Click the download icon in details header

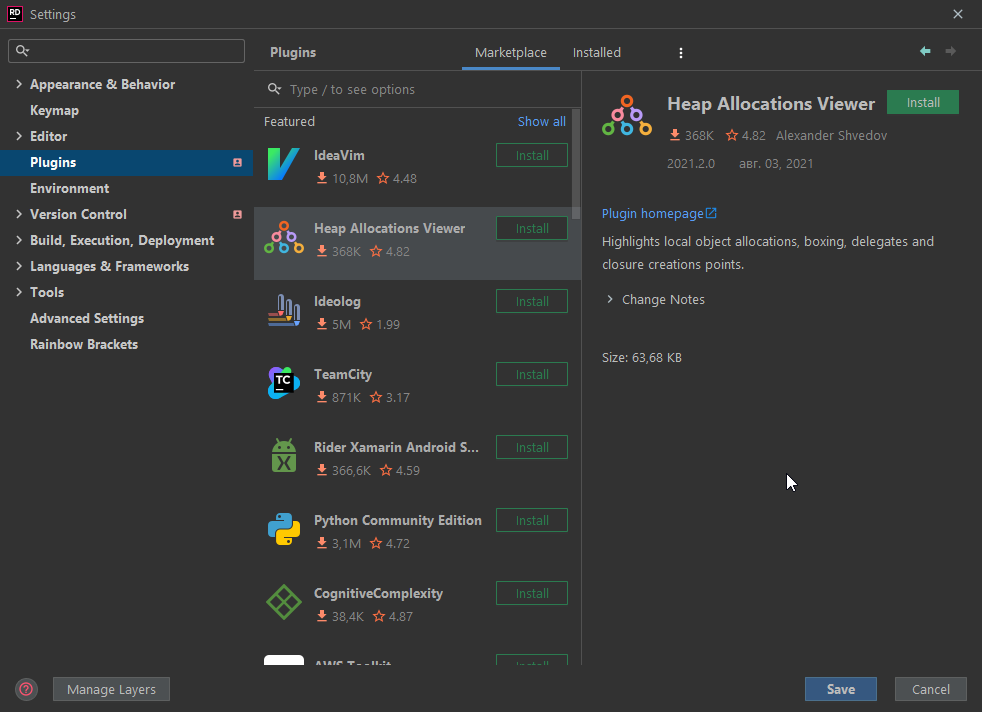(x=674, y=135)
